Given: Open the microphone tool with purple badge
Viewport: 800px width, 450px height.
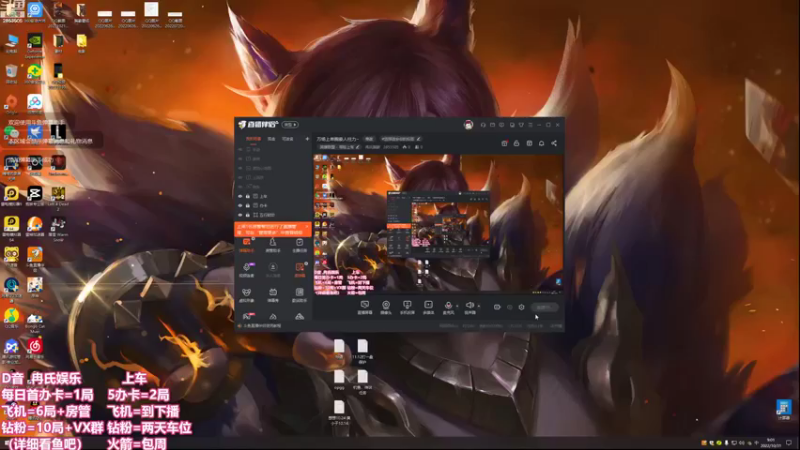Looking at the screenshot, I should click(x=246, y=269).
